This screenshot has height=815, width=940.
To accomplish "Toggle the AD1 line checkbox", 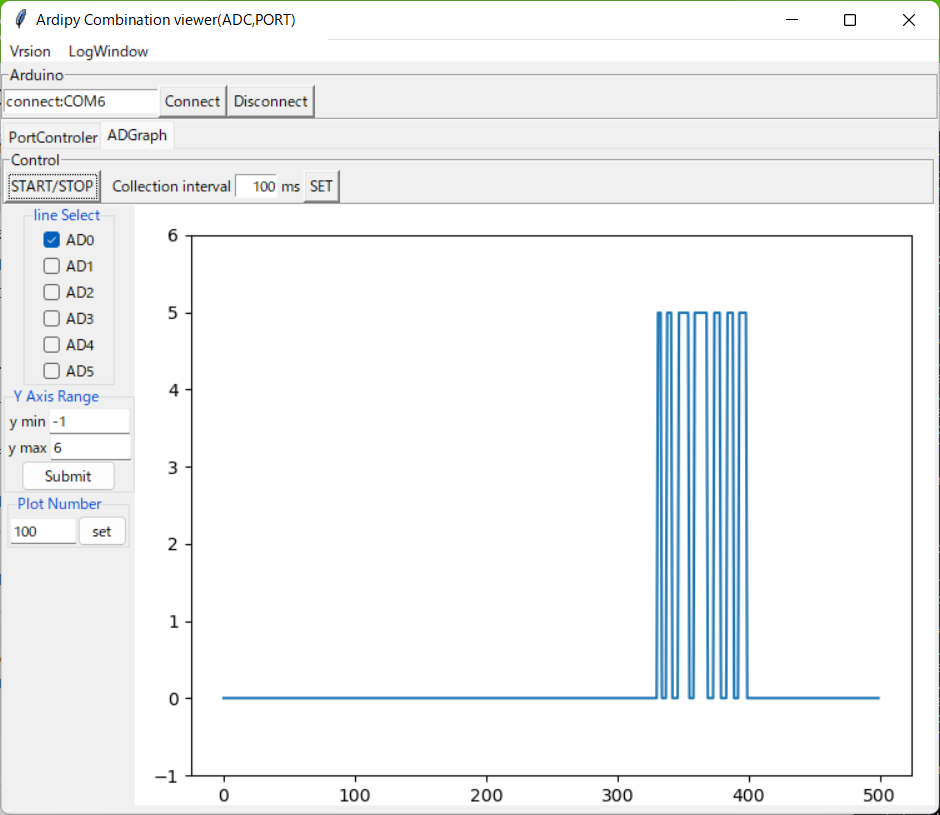I will [52, 266].
